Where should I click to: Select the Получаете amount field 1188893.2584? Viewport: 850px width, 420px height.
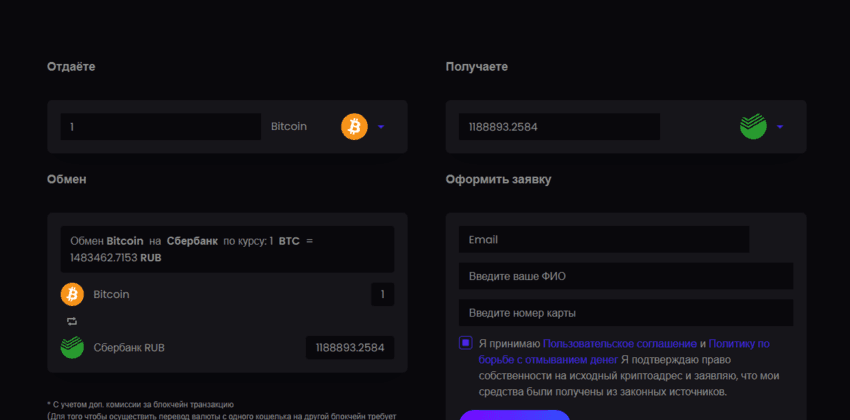tap(558, 127)
